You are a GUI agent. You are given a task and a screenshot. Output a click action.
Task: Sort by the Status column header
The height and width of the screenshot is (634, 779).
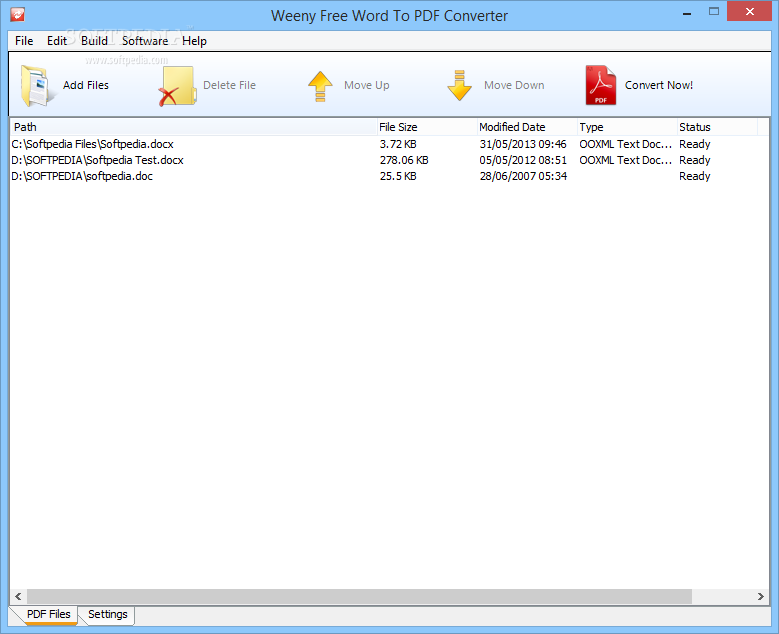pyautogui.click(x=717, y=127)
